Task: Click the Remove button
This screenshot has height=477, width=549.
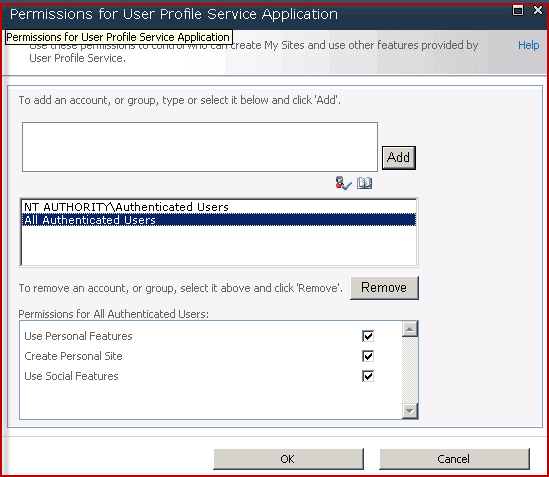Action: 384,288
